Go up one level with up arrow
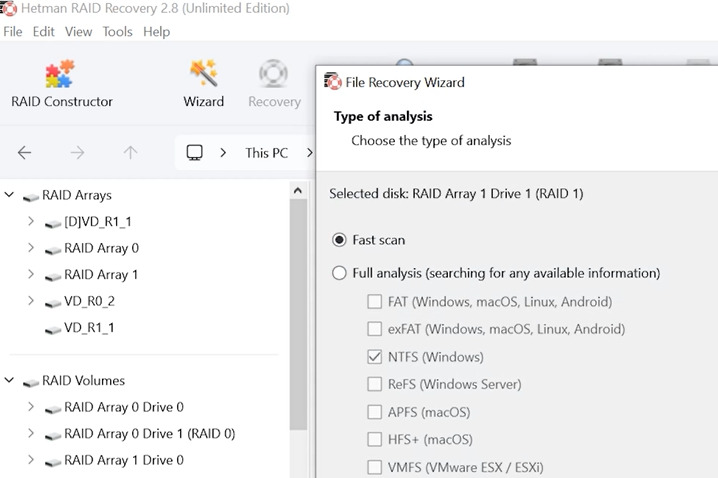 coord(131,152)
